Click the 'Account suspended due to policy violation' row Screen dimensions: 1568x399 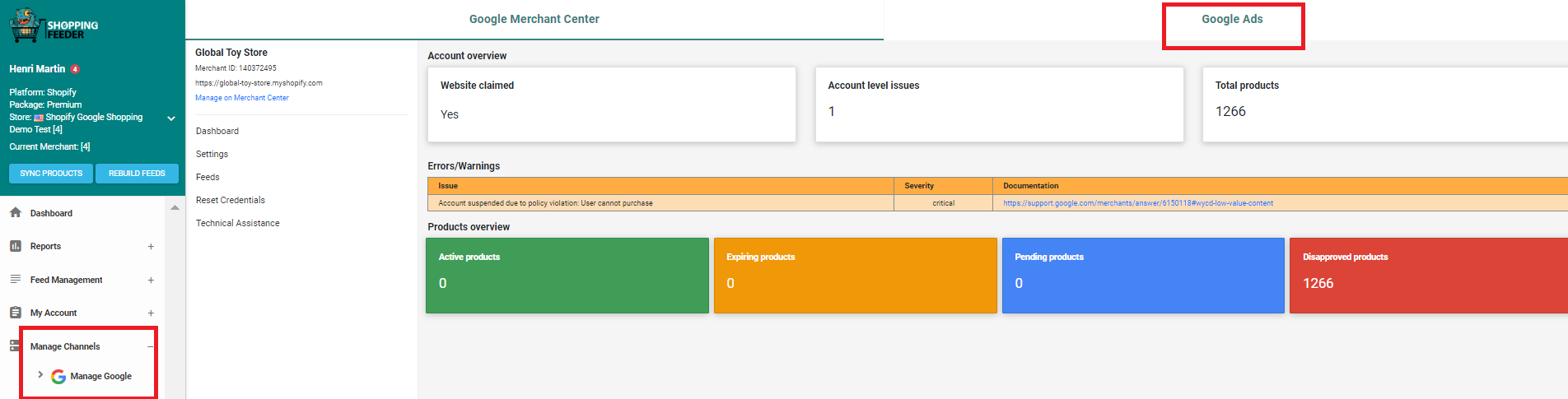[x=997, y=203]
